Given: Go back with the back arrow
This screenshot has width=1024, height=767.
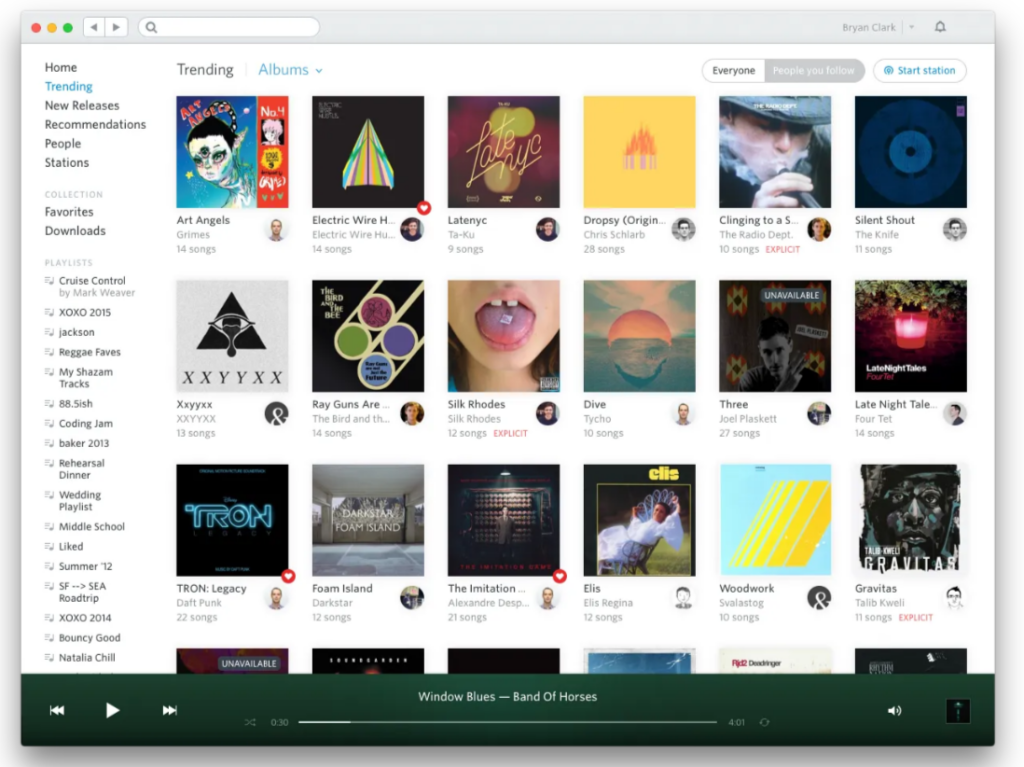Looking at the screenshot, I should click(x=94, y=27).
